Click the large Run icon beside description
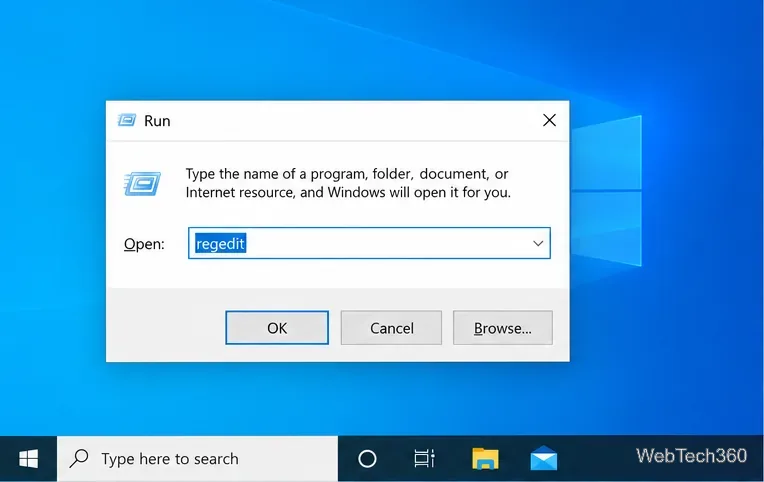The height and width of the screenshot is (482, 764). 142,184
